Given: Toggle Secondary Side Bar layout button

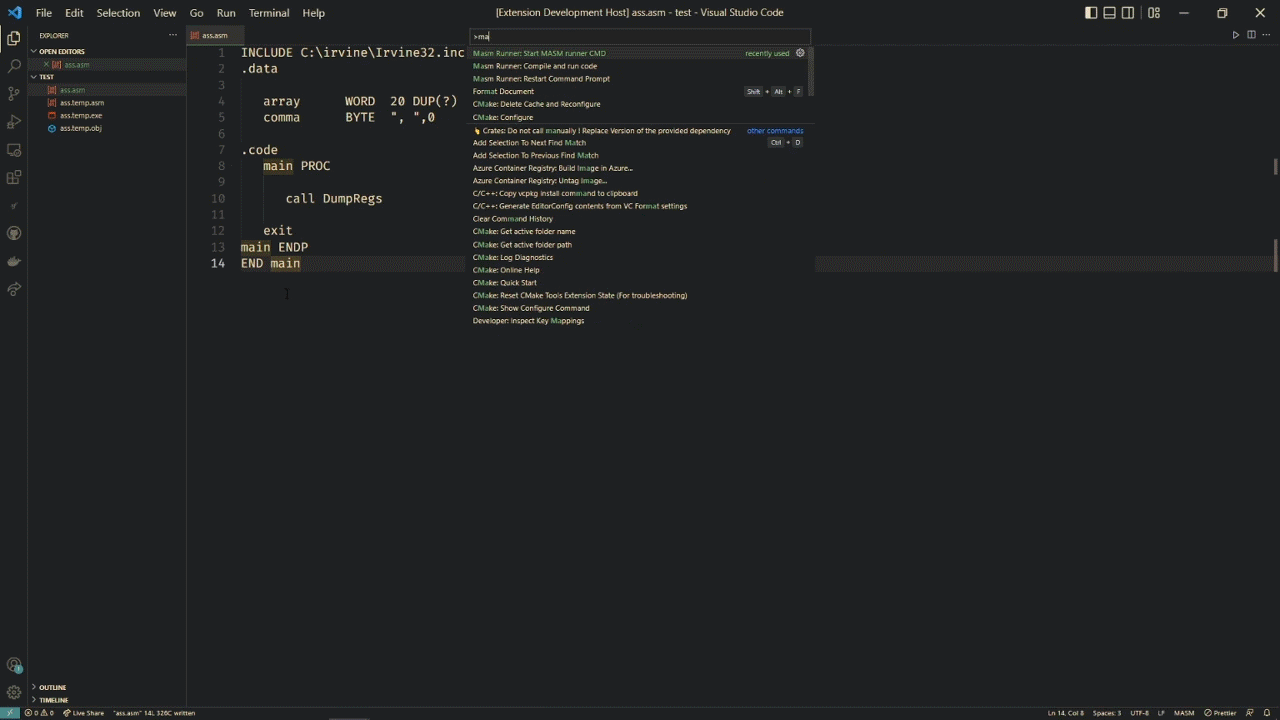Looking at the screenshot, I should click(x=1128, y=13).
